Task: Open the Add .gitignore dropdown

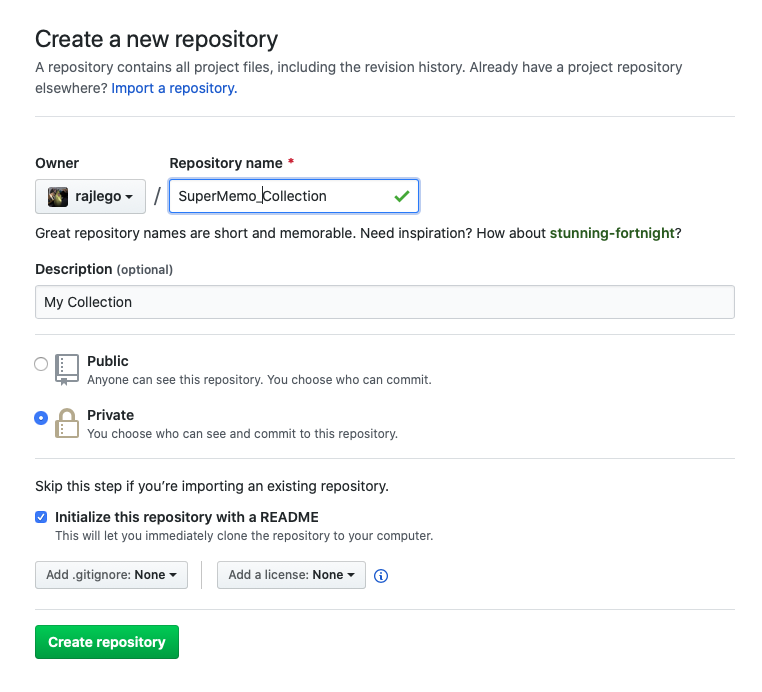Action: pos(111,575)
